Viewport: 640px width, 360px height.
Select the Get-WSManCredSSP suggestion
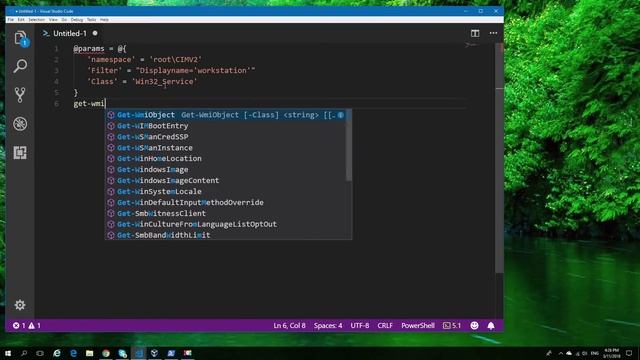tap(226, 137)
